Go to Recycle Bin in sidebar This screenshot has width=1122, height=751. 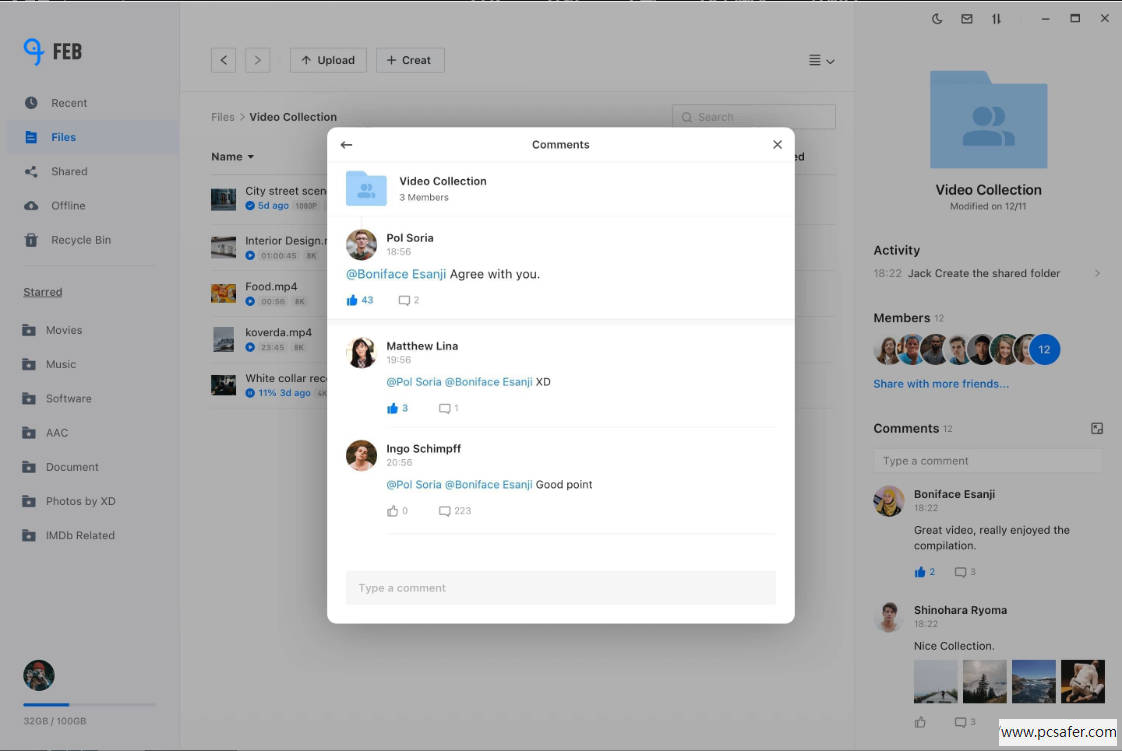pyautogui.click(x=80, y=240)
